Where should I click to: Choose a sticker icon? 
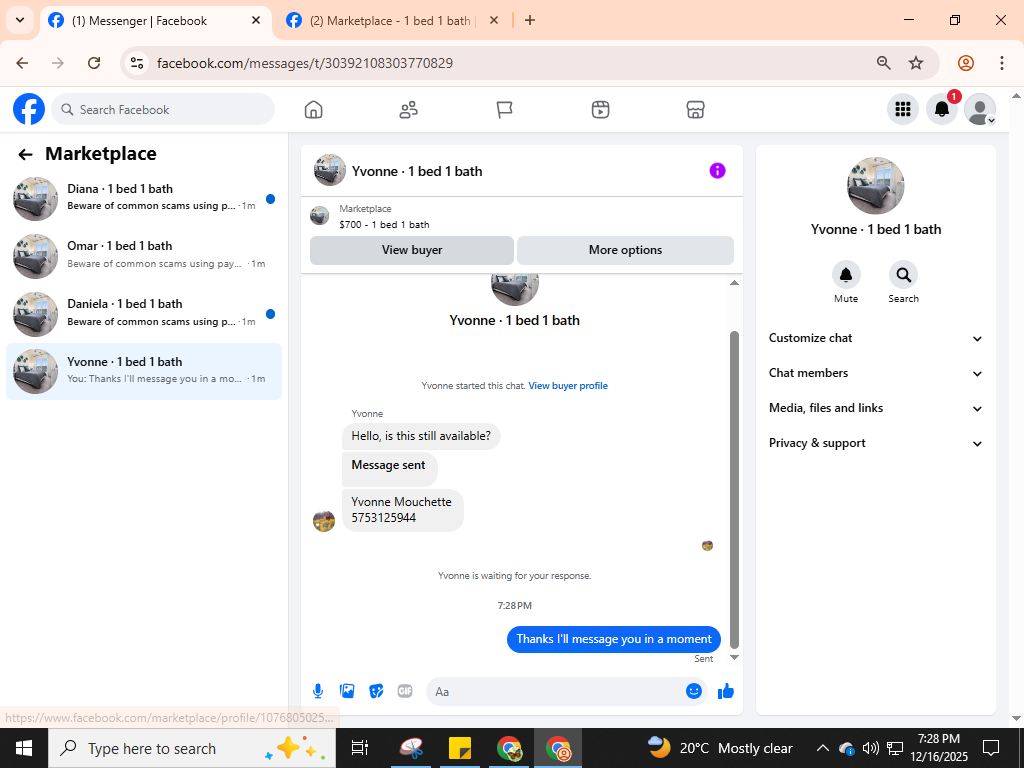coord(376,691)
